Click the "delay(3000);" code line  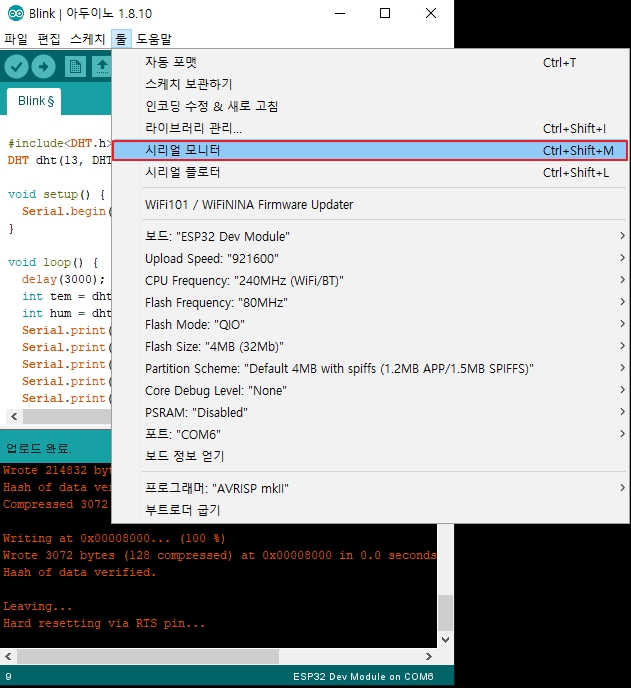click(64, 280)
